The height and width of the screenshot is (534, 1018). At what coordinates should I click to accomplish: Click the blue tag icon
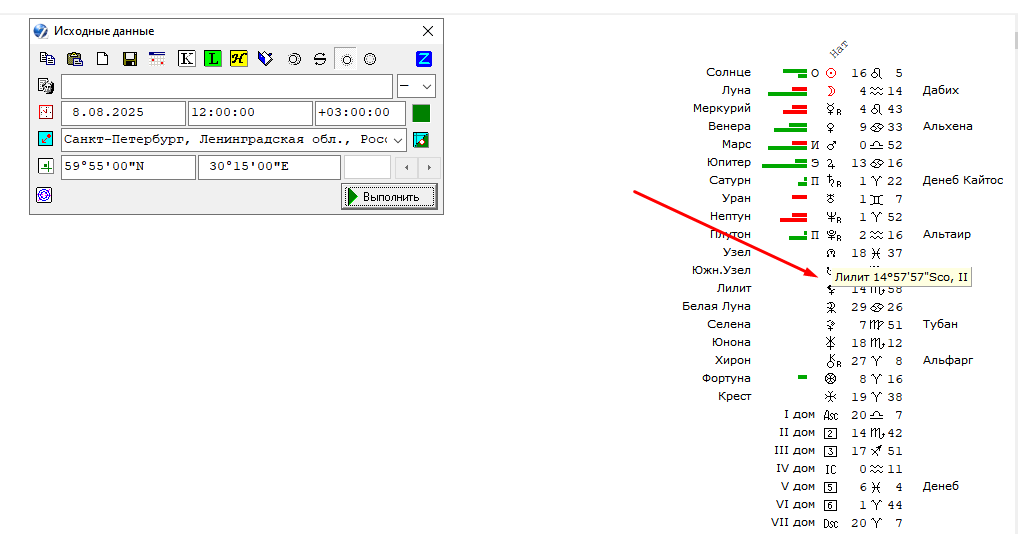[x=266, y=59]
